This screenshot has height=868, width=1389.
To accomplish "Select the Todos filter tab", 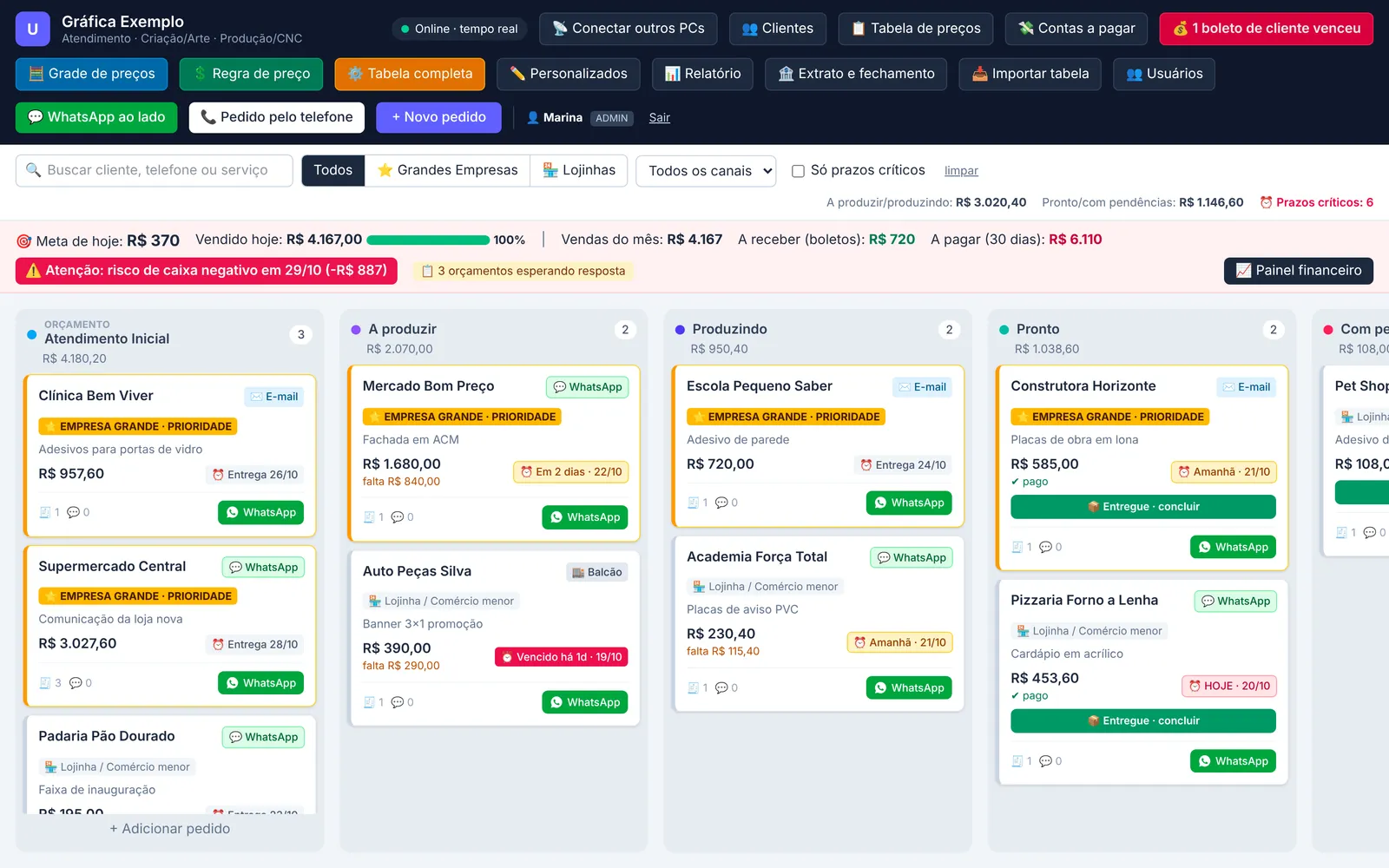I will pyautogui.click(x=333, y=170).
